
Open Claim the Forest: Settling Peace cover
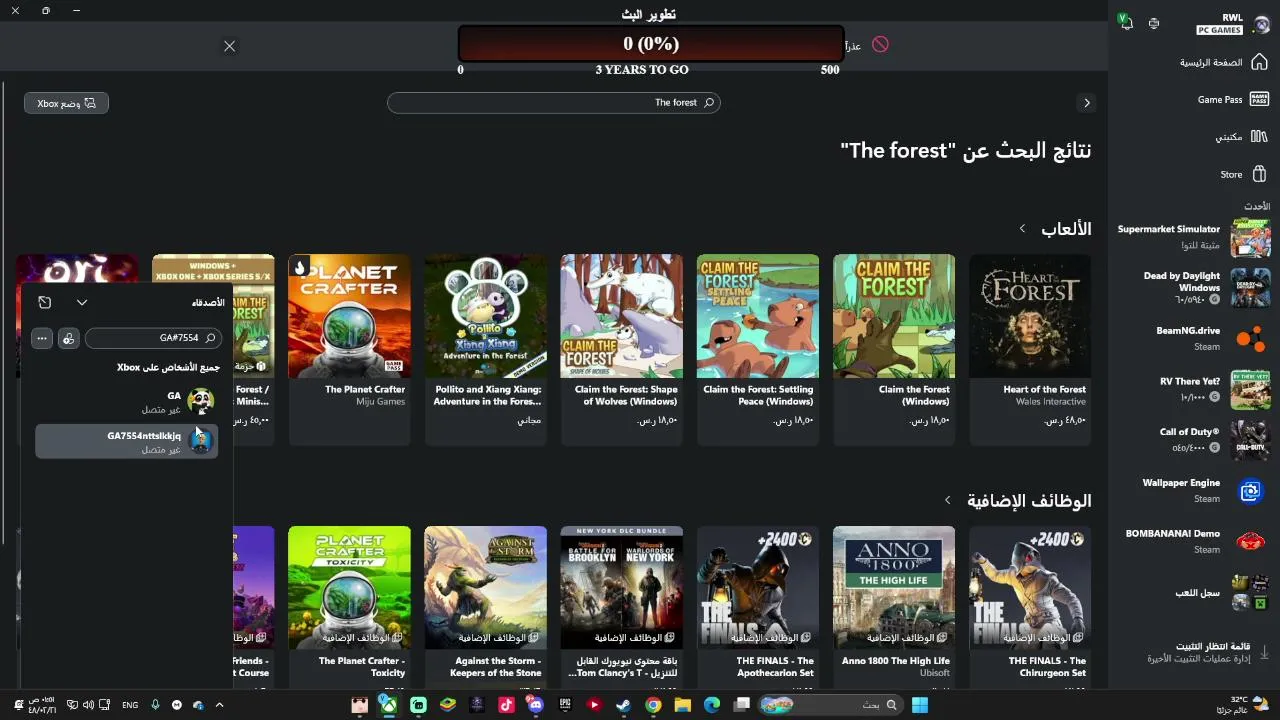(758, 316)
